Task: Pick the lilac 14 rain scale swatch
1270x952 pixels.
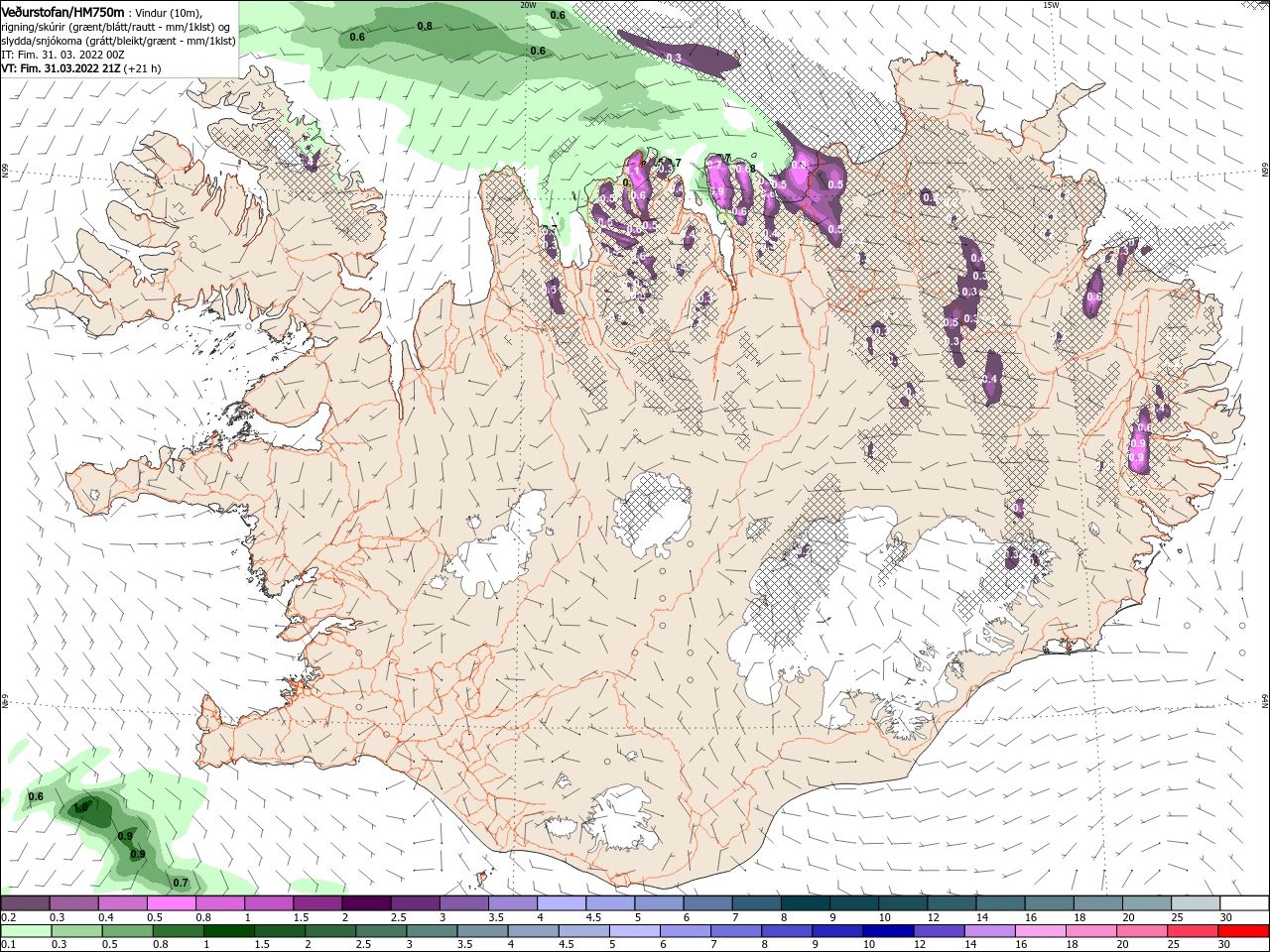Action: click(990, 931)
